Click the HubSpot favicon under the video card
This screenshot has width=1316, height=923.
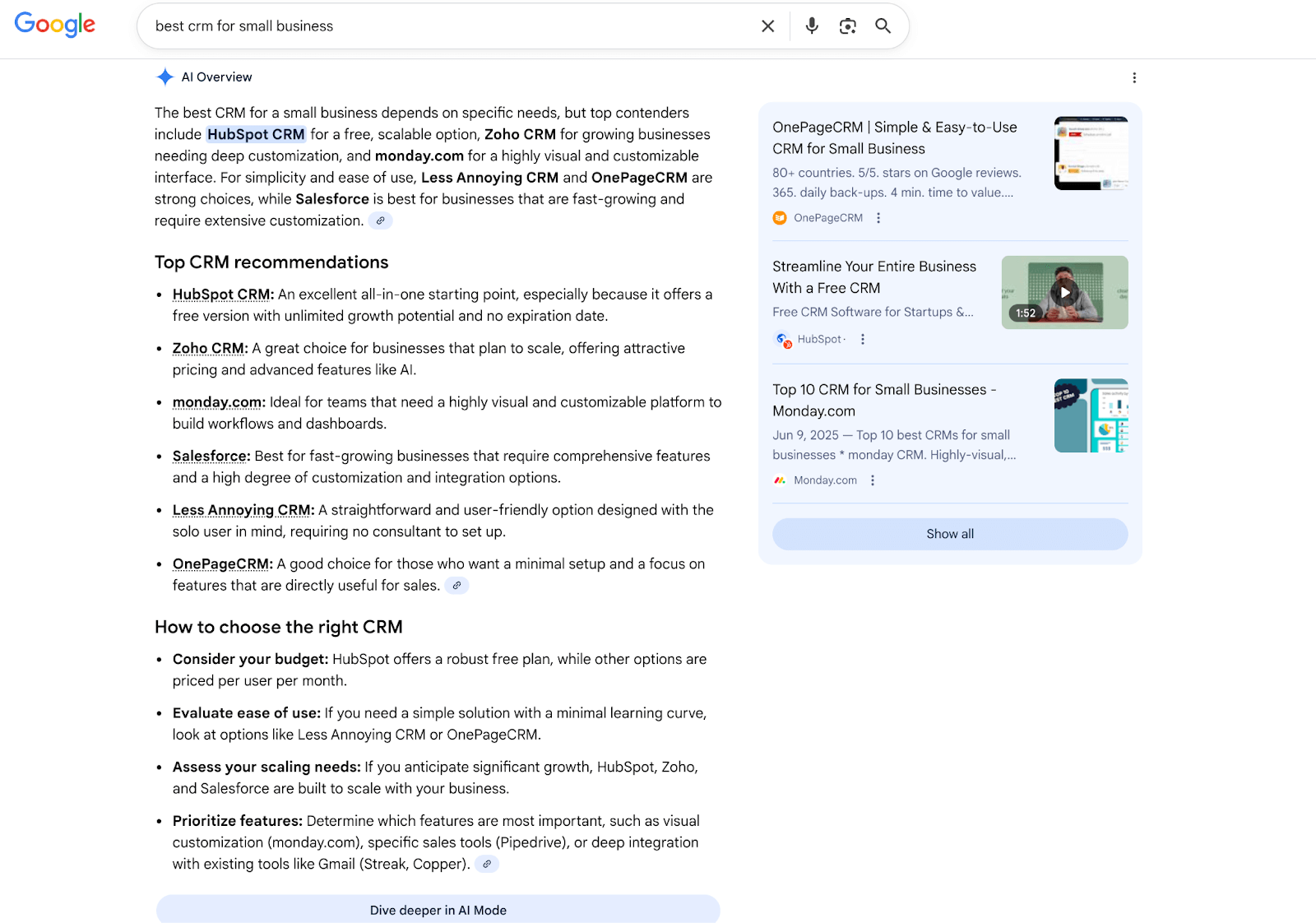point(781,339)
